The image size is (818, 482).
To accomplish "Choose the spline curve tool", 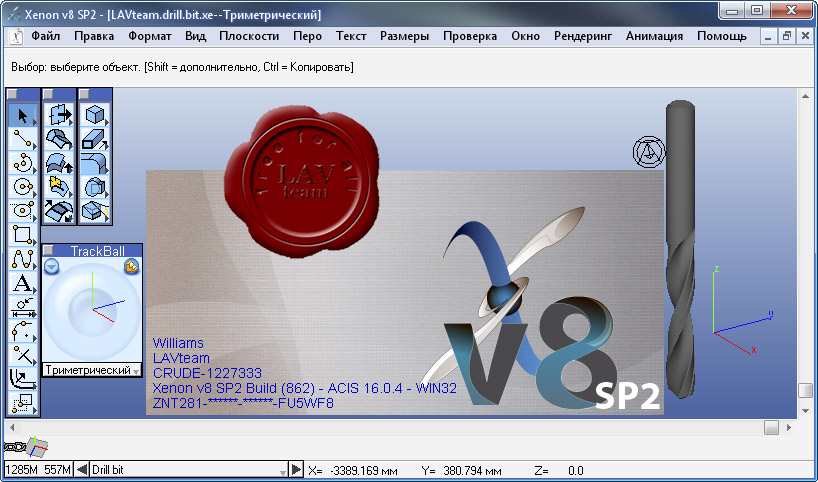I will [23, 259].
